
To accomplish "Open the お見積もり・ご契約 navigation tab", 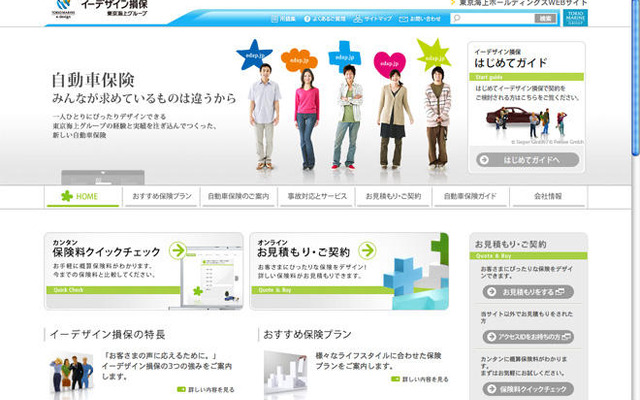I will pyautogui.click(x=393, y=197).
